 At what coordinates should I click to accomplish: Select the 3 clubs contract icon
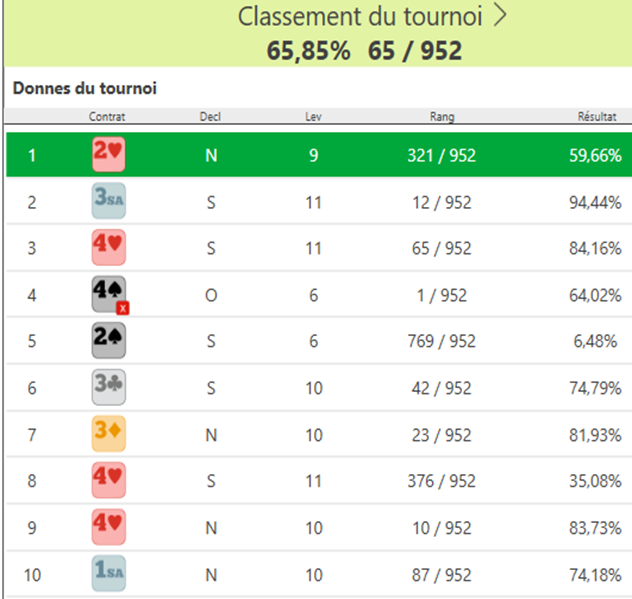(108, 387)
